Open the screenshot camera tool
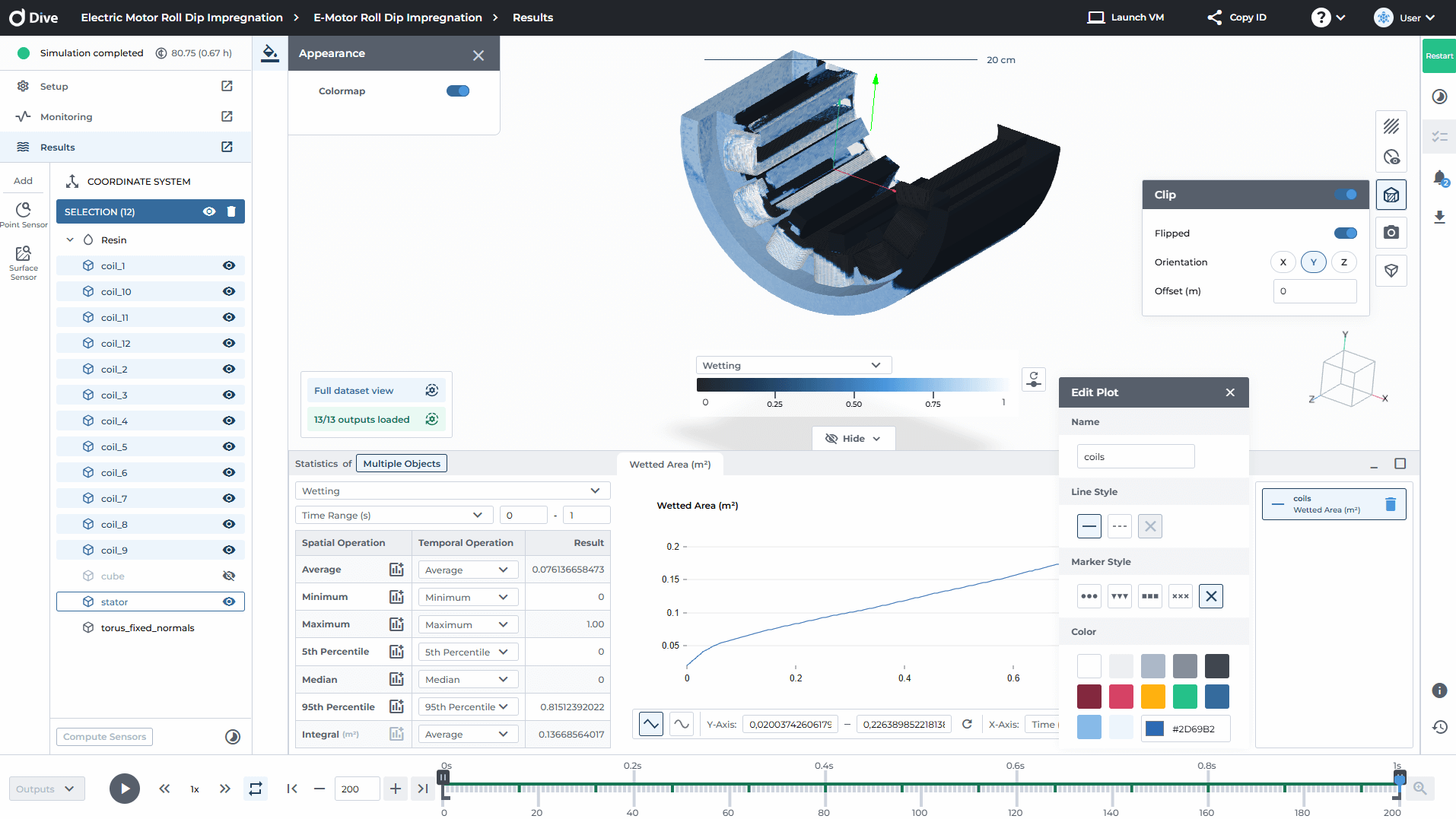Viewport: 1456px width, 819px height. point(1391,233)
